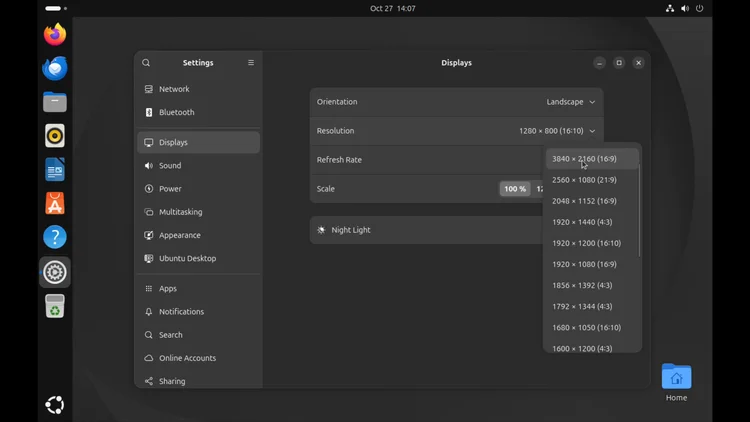Open Sharing settings
This screenshot has width=750, height=422.
(x=199, y=381)
